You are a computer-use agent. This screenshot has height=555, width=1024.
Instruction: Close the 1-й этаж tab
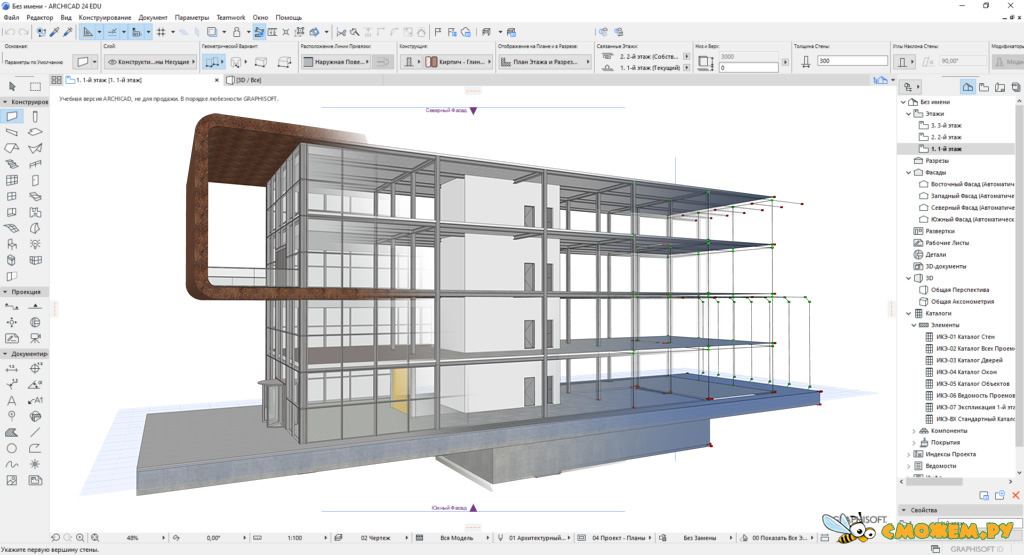click(x=217, y=80)
